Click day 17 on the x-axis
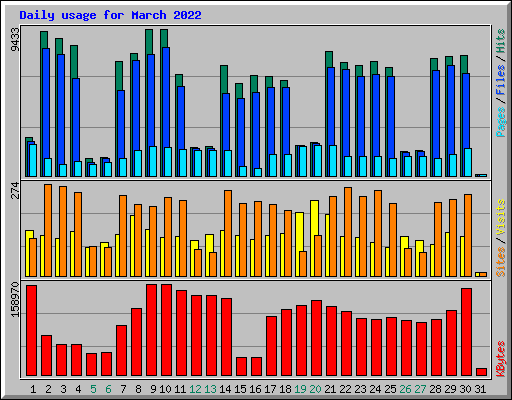 coord(270,389)
